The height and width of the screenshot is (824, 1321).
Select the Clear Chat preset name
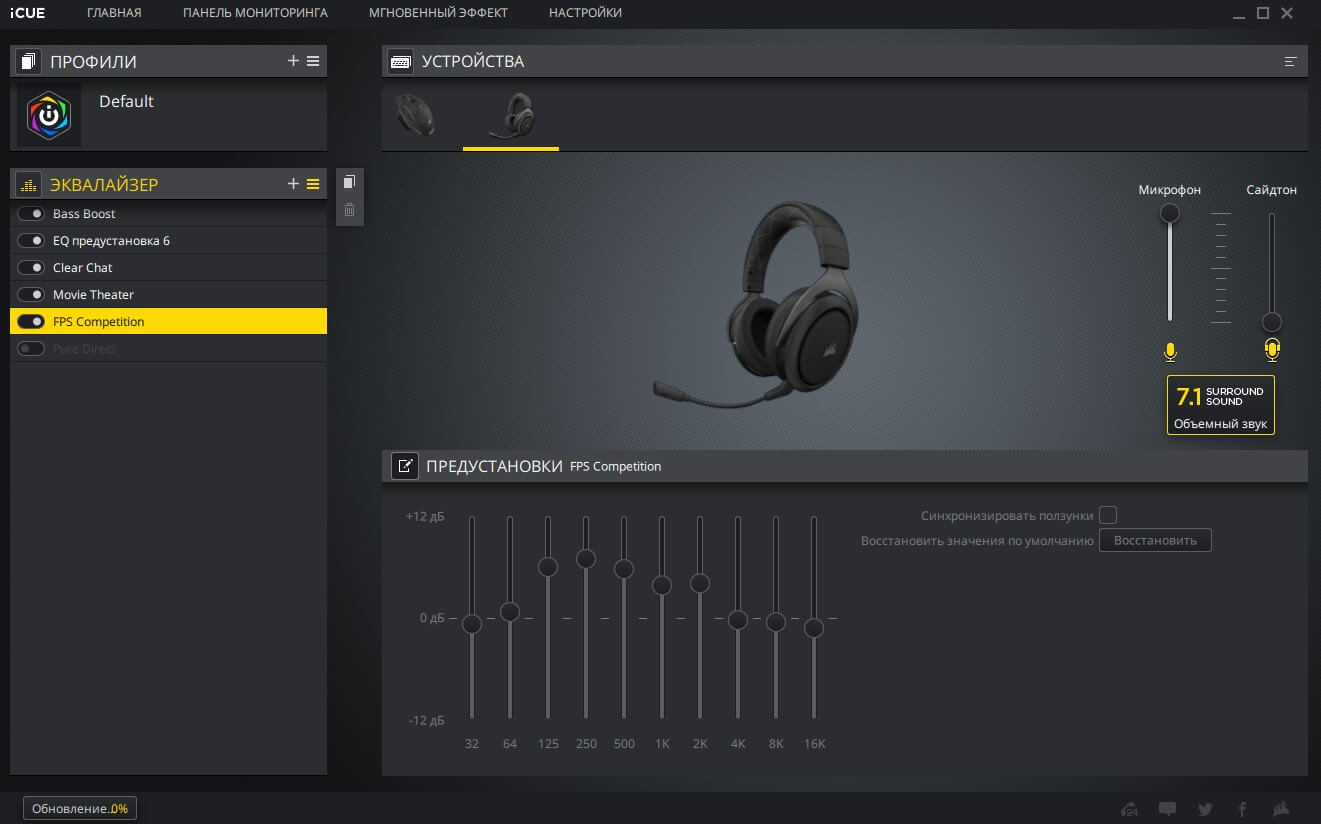pyautogui.click(x=83, y=268)
